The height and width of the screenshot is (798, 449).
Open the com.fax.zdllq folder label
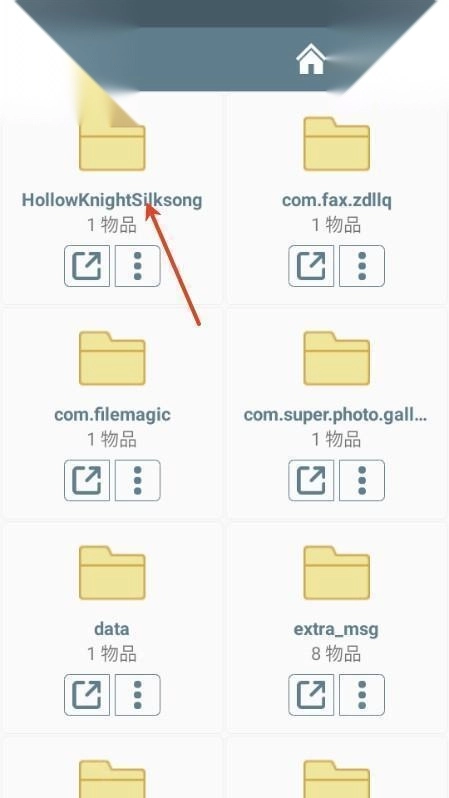coord(336,200)
